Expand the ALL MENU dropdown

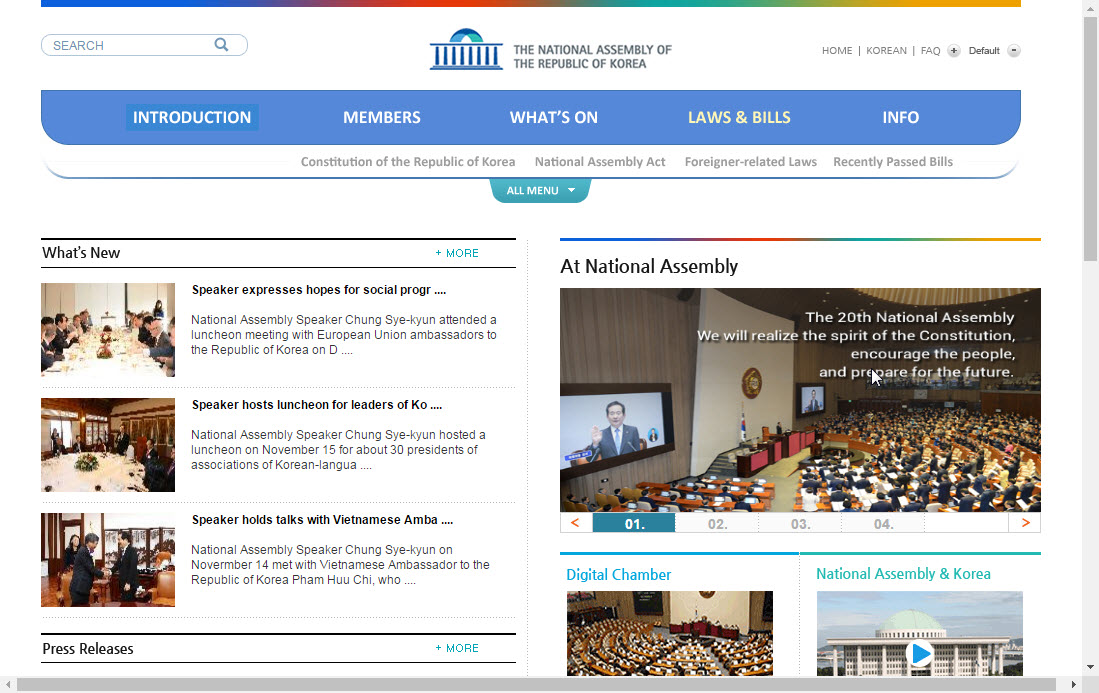pyautogui.click(x=540, y=190)
